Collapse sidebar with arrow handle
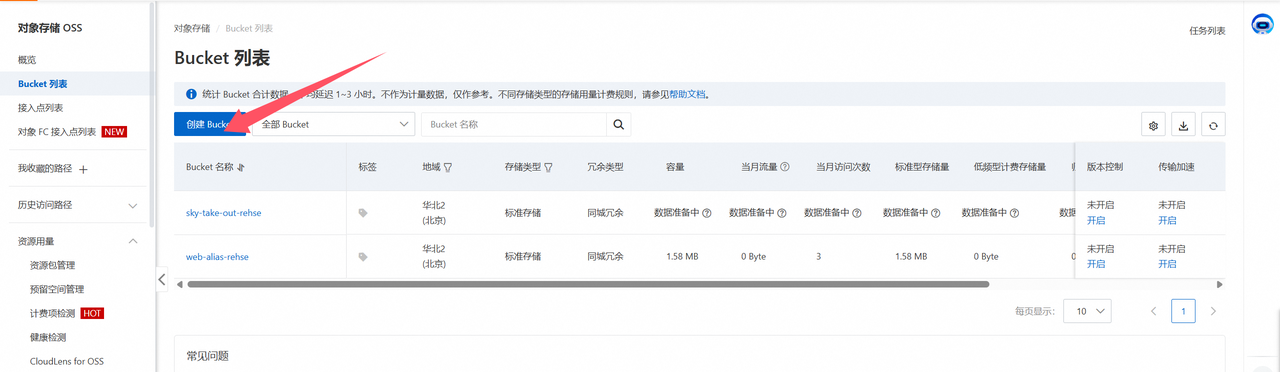 162,279
